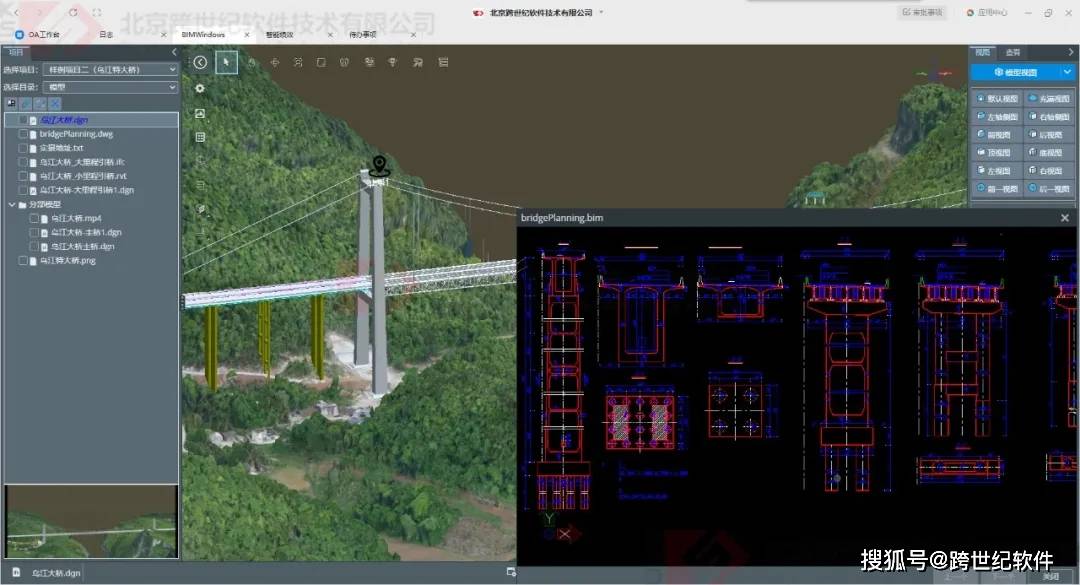The width and height of the screenshot is (1080, 585).
Task: Select the 视图 tab in right panel
Action: click(x=983, y=52)
